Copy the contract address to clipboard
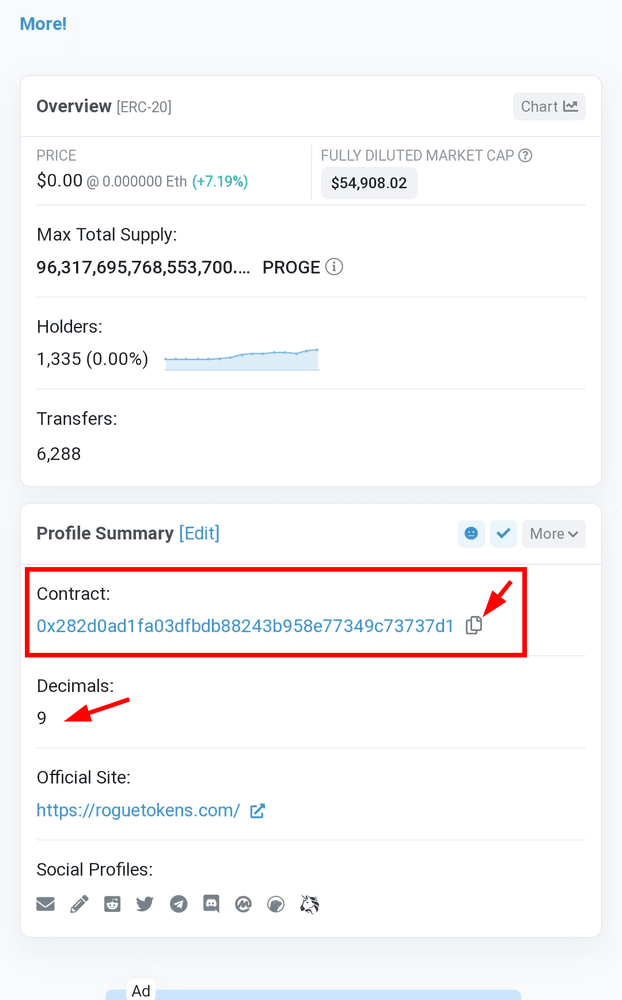Viewport: 622px width, 1000px height. click(x=474, y=625)
